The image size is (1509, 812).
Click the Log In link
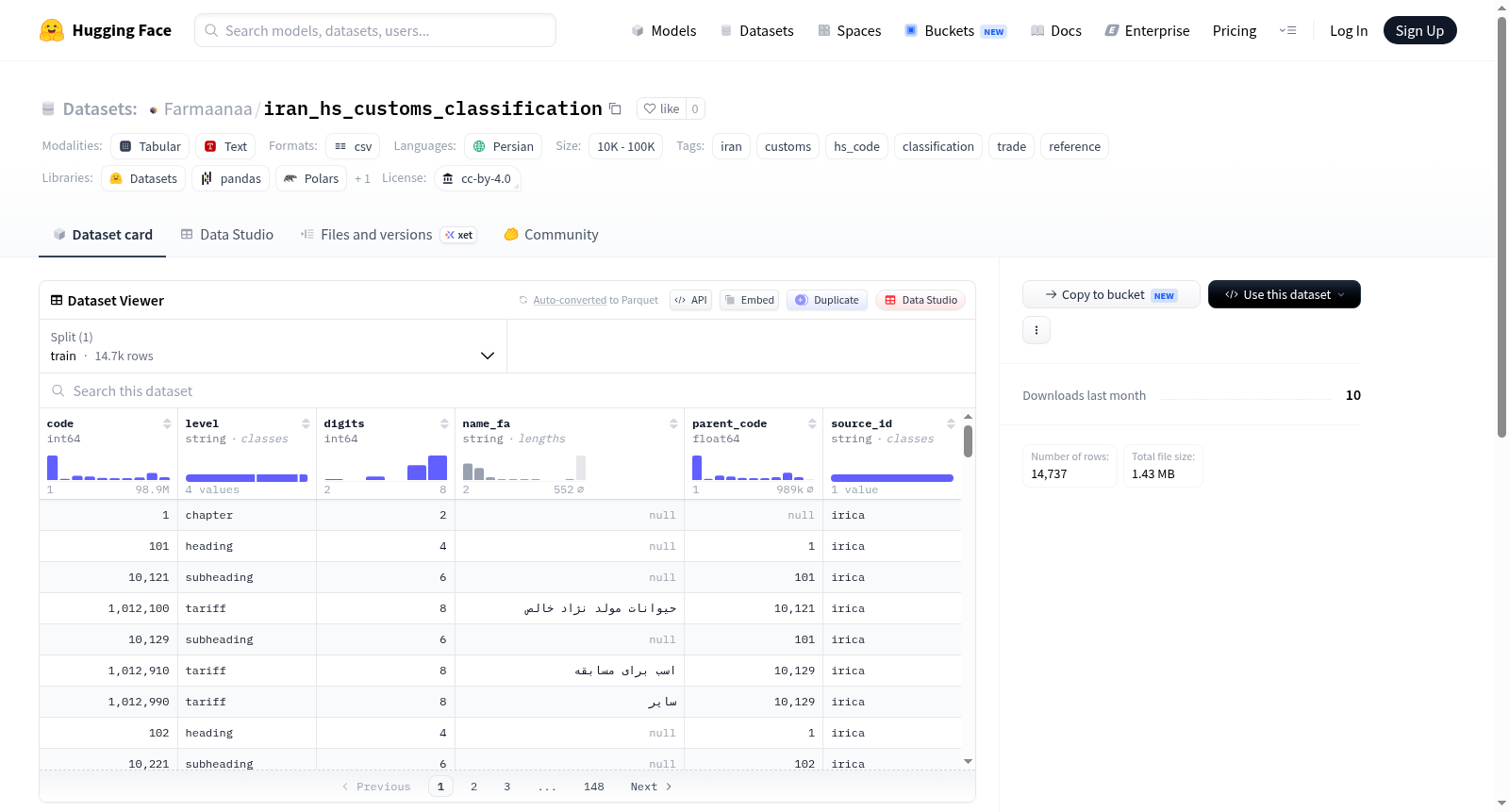tap(1349, 30)
